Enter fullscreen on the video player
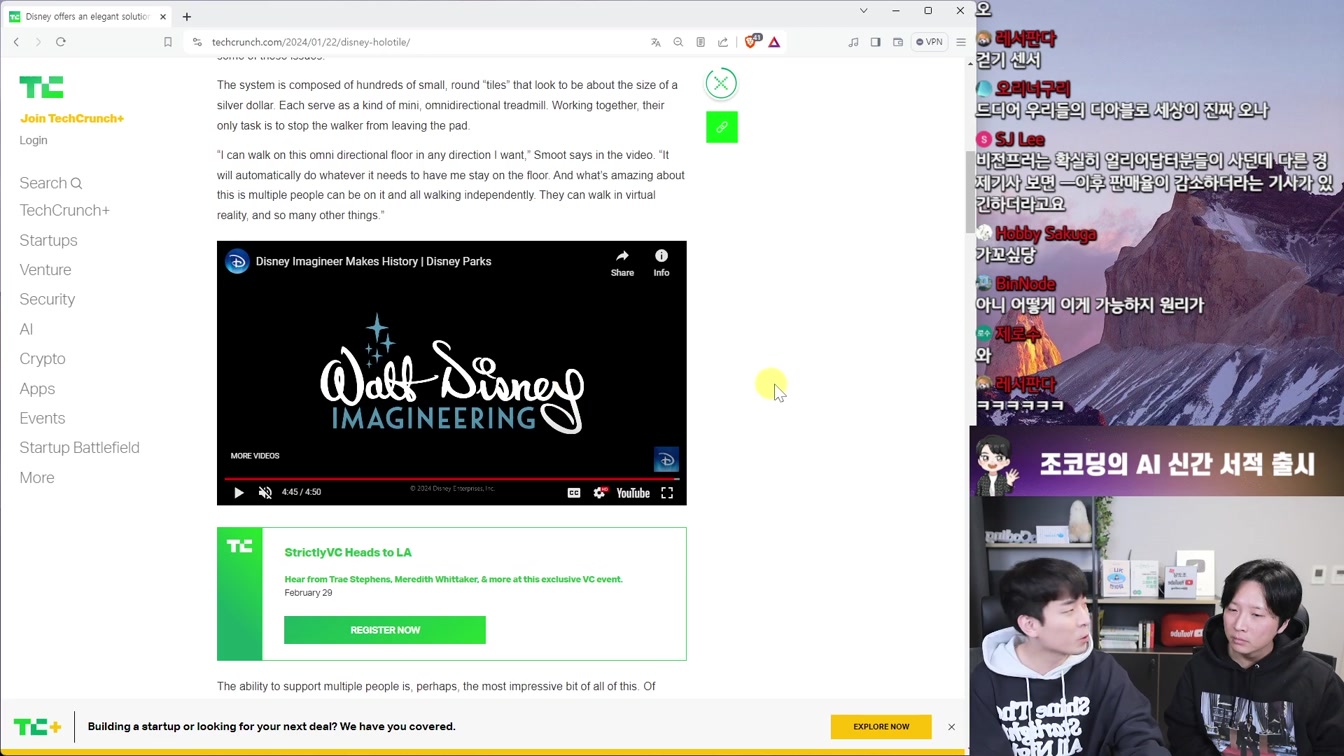Viewport: 1344px width, 756px height. tap(667, 493)
